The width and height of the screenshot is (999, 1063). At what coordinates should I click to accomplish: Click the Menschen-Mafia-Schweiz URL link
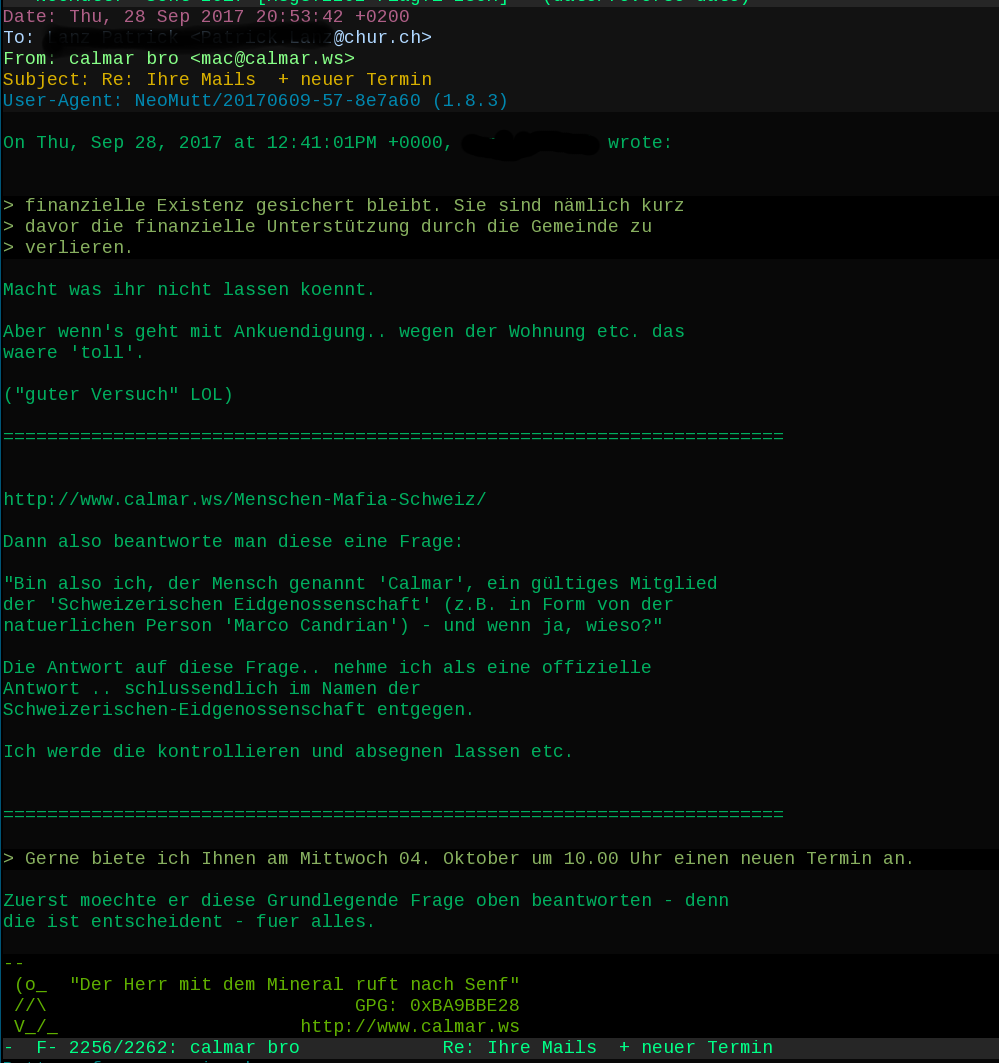(245, 500)
